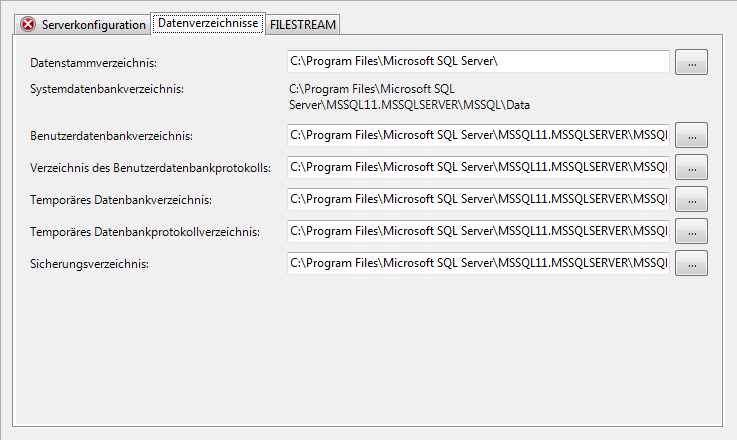Image resolution: width=737 pixels, height=440 pixels.
Task: Click the read-only Systemdatenbankverzeichnis path text
Action: pos(410,96)
